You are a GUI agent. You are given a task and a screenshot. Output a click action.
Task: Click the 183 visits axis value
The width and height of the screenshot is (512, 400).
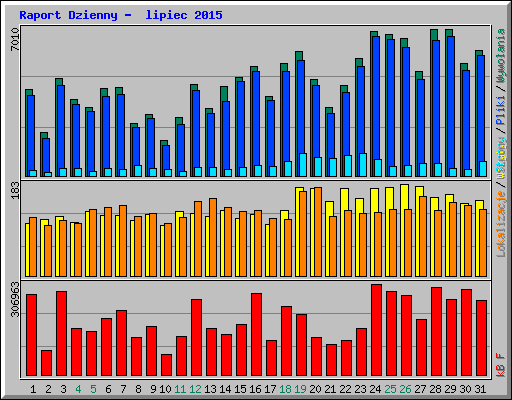coord(15,190)
